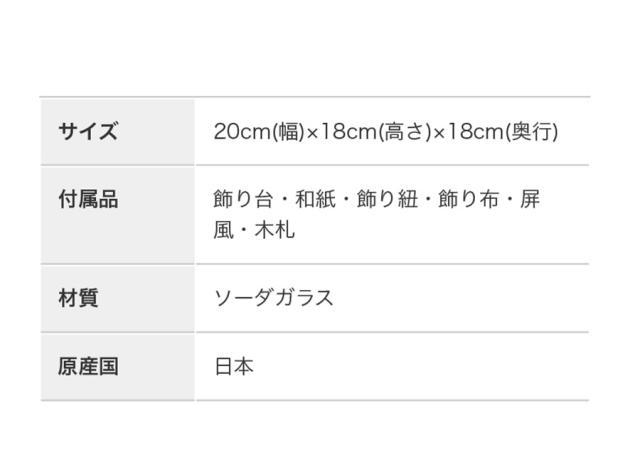The width and height of the screenshot is (640, 462).
Task: Select the 飾り台 accessory text
Action: (x=243, y=199)
